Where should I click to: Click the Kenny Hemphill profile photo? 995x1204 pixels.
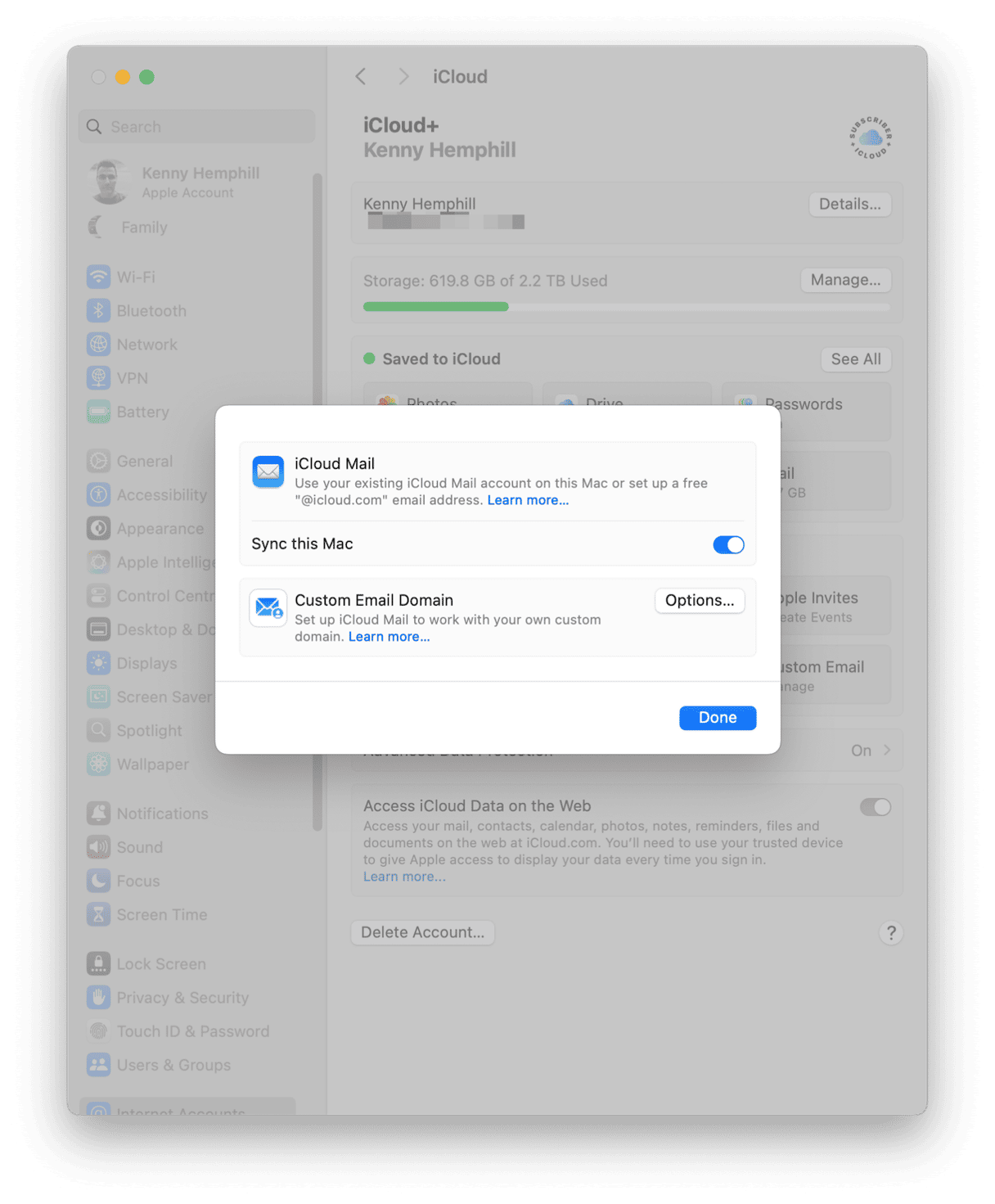pyautogui.click(x=109, y=182)
